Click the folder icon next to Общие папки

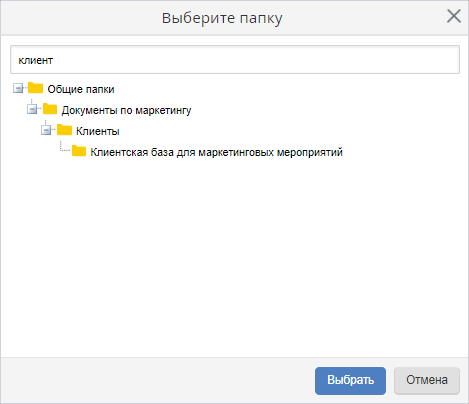pyautogui.click(x=35, y=88)
